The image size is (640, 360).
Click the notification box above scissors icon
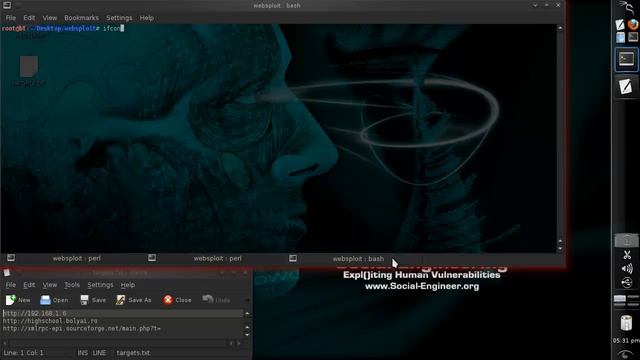[x=627, y=240]
